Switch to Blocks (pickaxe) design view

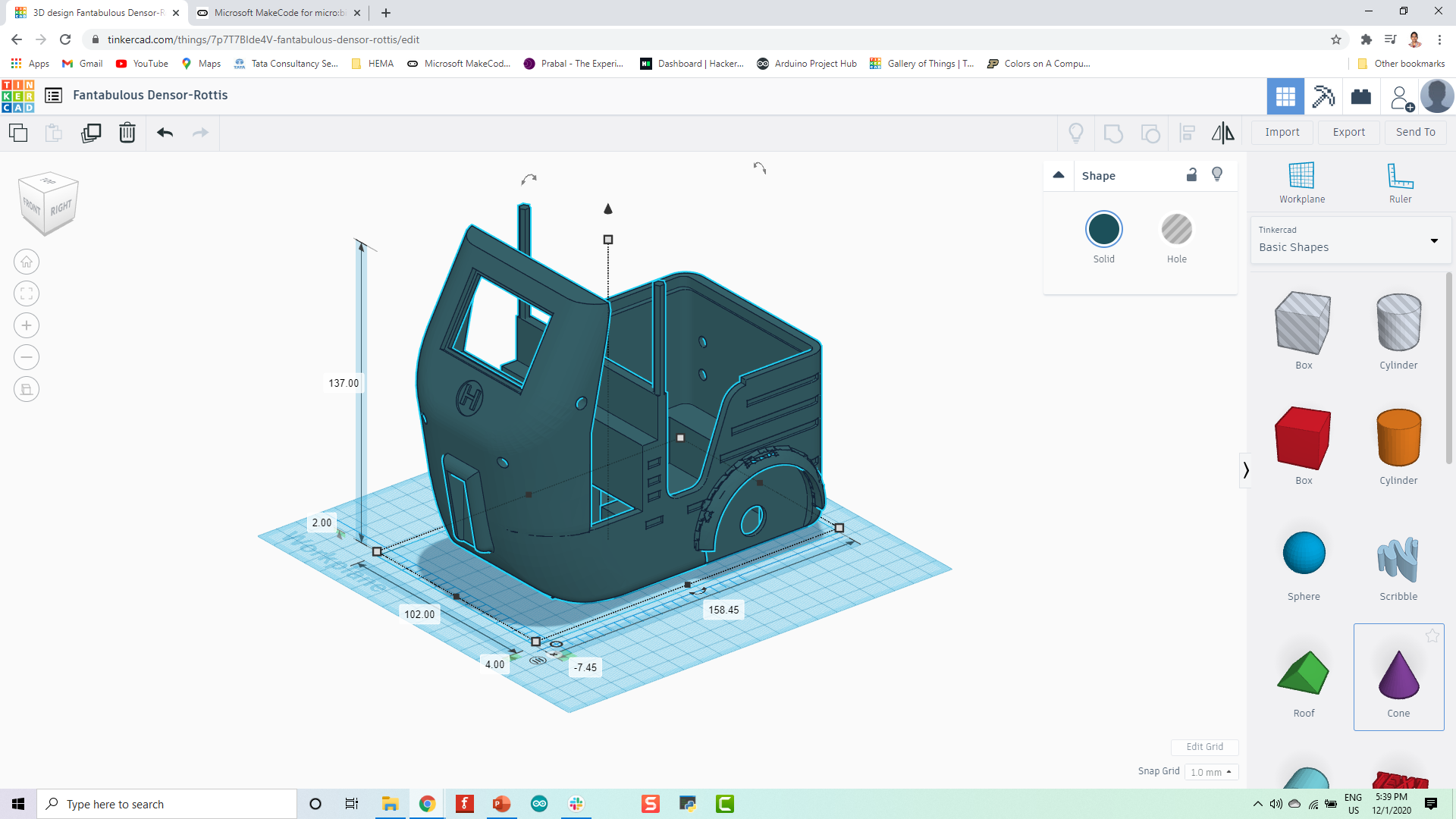point(1323,96)
